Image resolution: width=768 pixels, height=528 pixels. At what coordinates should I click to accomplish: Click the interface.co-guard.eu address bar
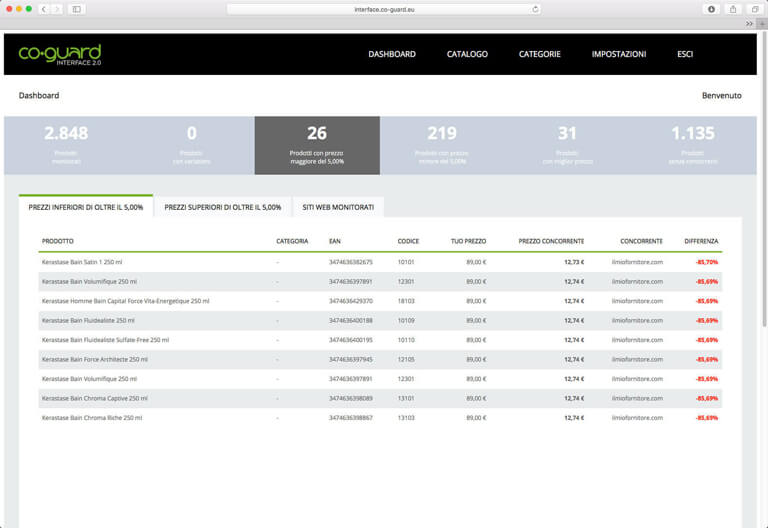coord(384,9)
